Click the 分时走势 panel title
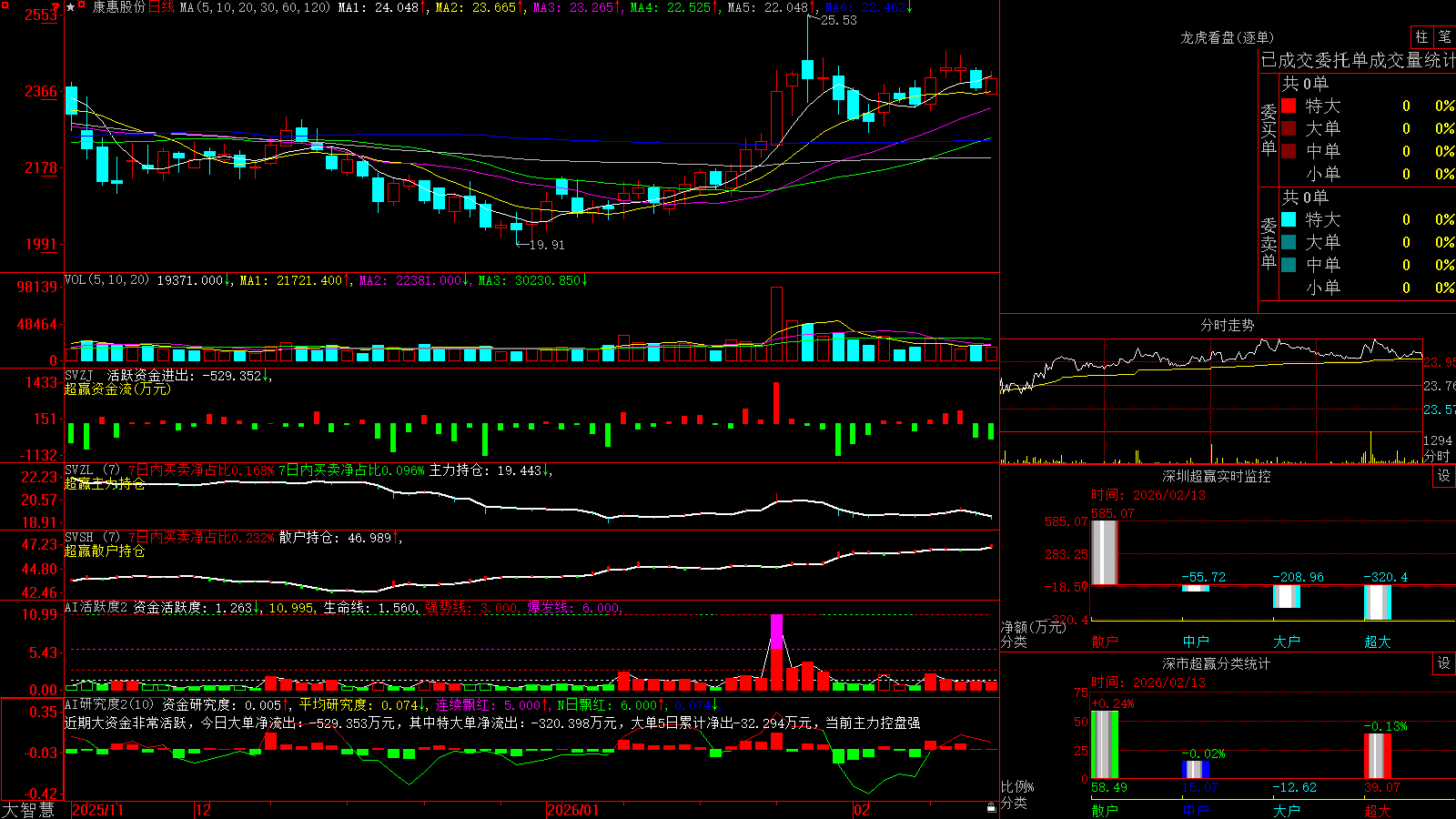 [1227, 325]
